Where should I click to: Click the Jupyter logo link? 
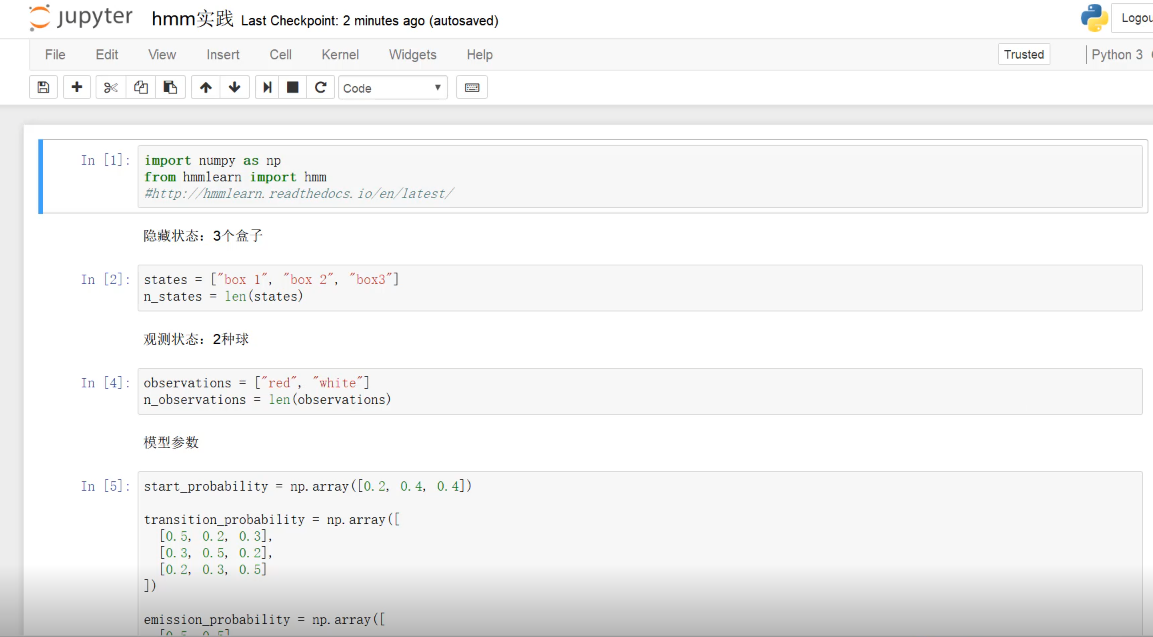tap(81, 18)
